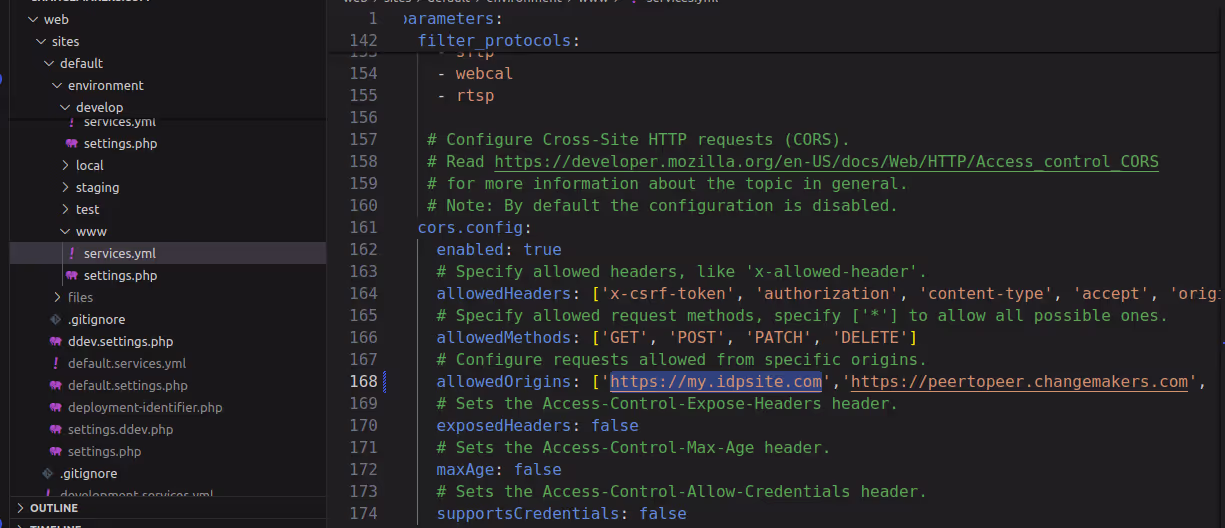Collapse the www folder
The height and width of the screenshot is (528, 1225).
[x=65, y=232]
